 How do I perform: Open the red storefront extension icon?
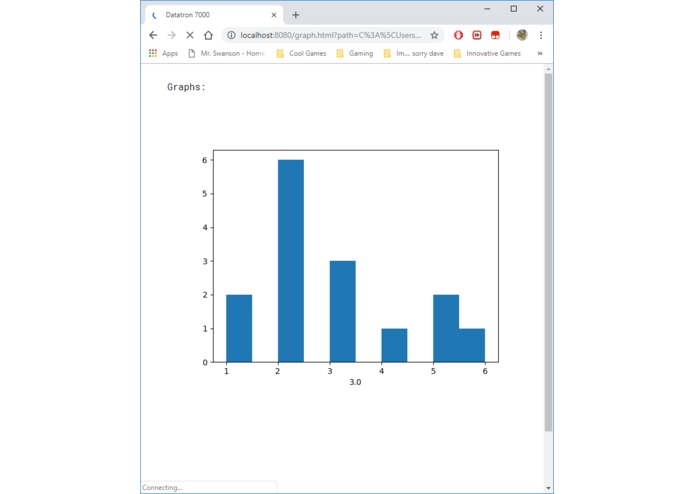point(495,35)
